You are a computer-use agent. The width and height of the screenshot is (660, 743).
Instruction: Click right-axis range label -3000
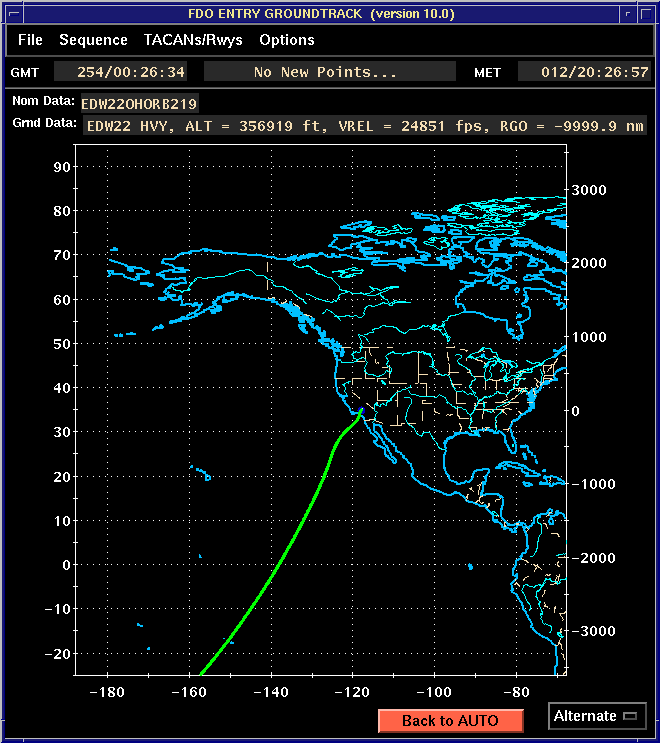(594, 631)
